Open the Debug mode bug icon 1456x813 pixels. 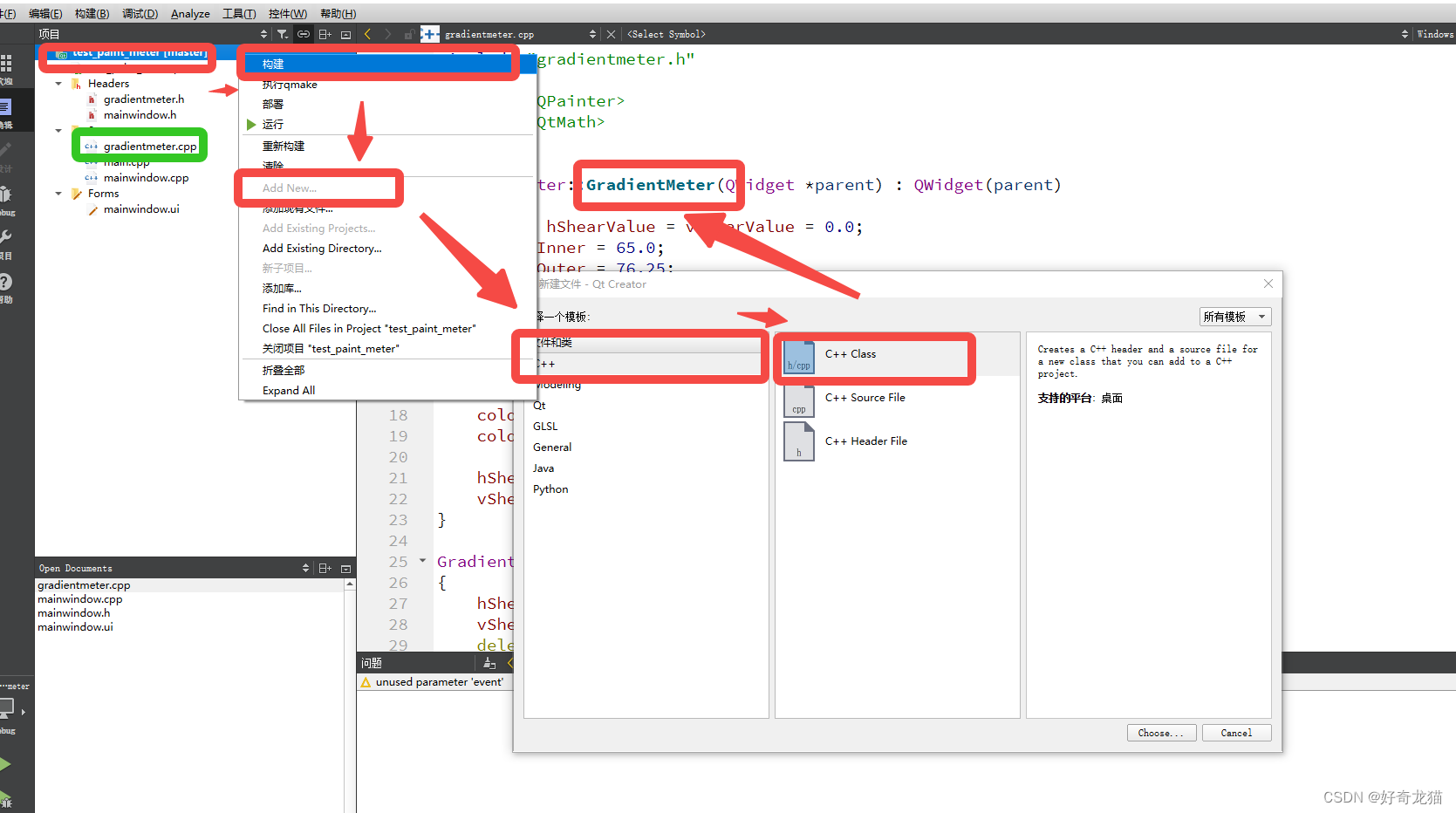point(6,195)
